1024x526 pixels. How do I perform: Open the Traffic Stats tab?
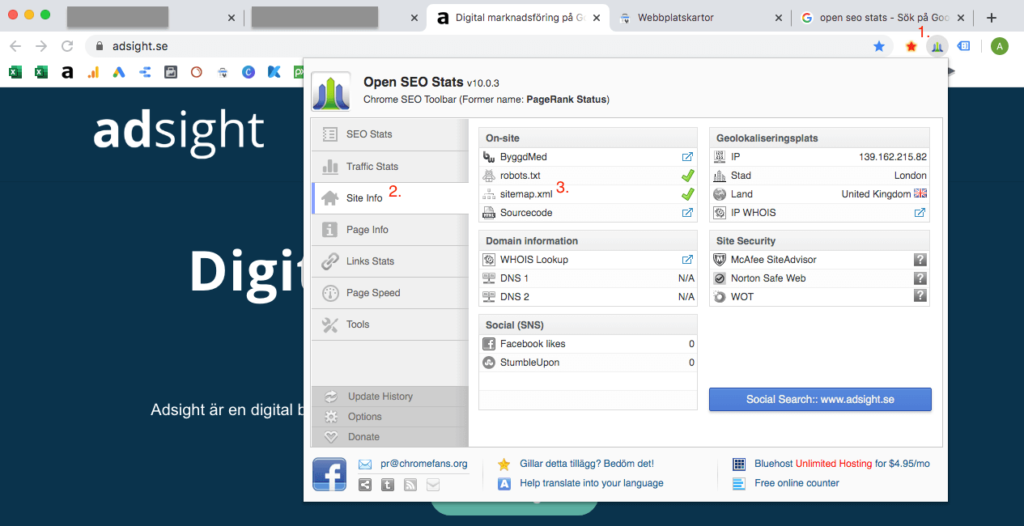(390, 167)
